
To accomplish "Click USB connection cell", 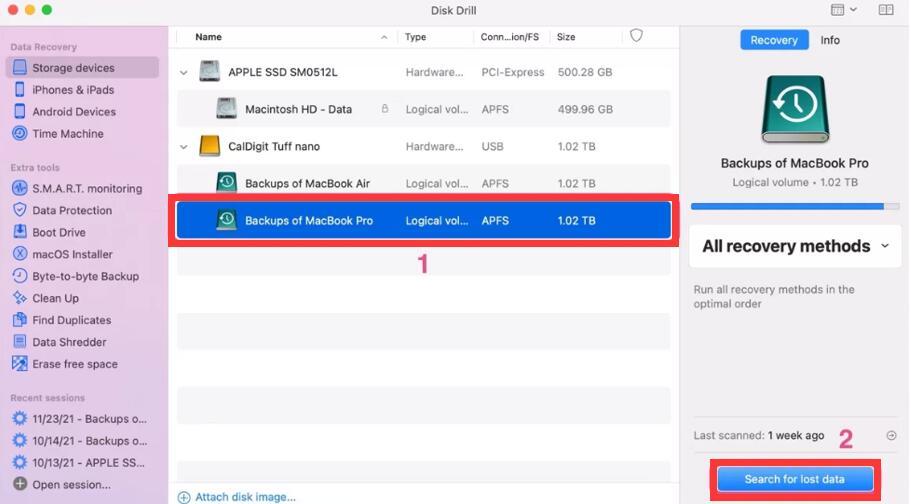I will (492, 146).
